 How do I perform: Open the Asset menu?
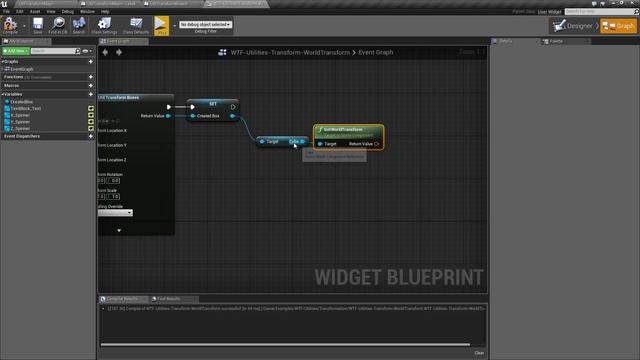point(35,11)
